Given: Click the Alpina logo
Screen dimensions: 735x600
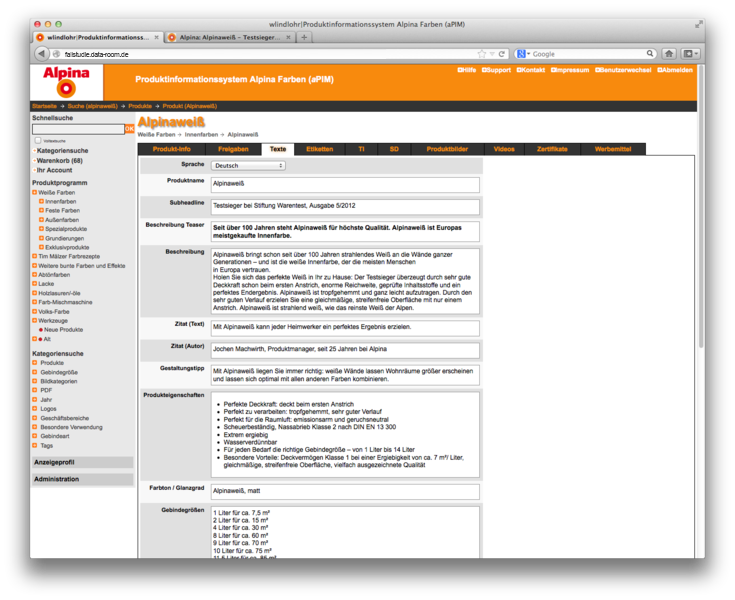Looking at the screenshot, I should point(66,82).
